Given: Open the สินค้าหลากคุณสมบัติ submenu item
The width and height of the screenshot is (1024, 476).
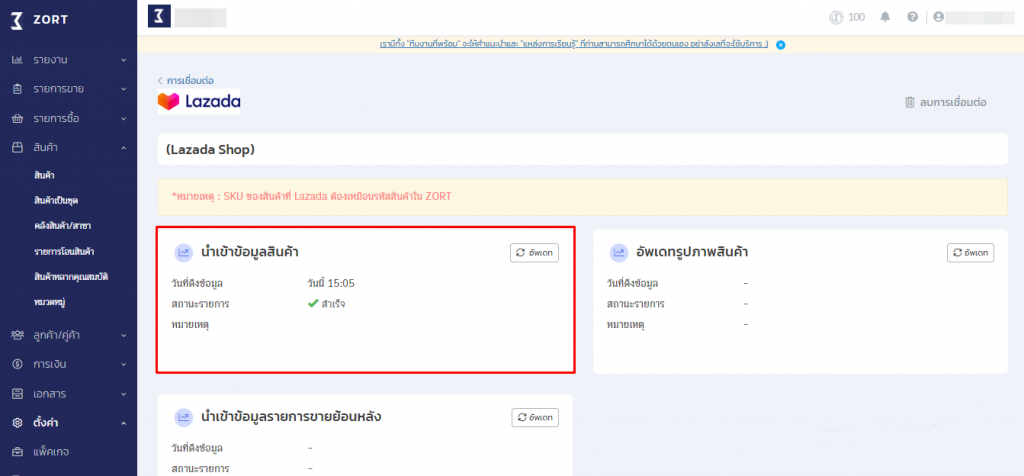Looking at the screenshot, I should (71, 277).
